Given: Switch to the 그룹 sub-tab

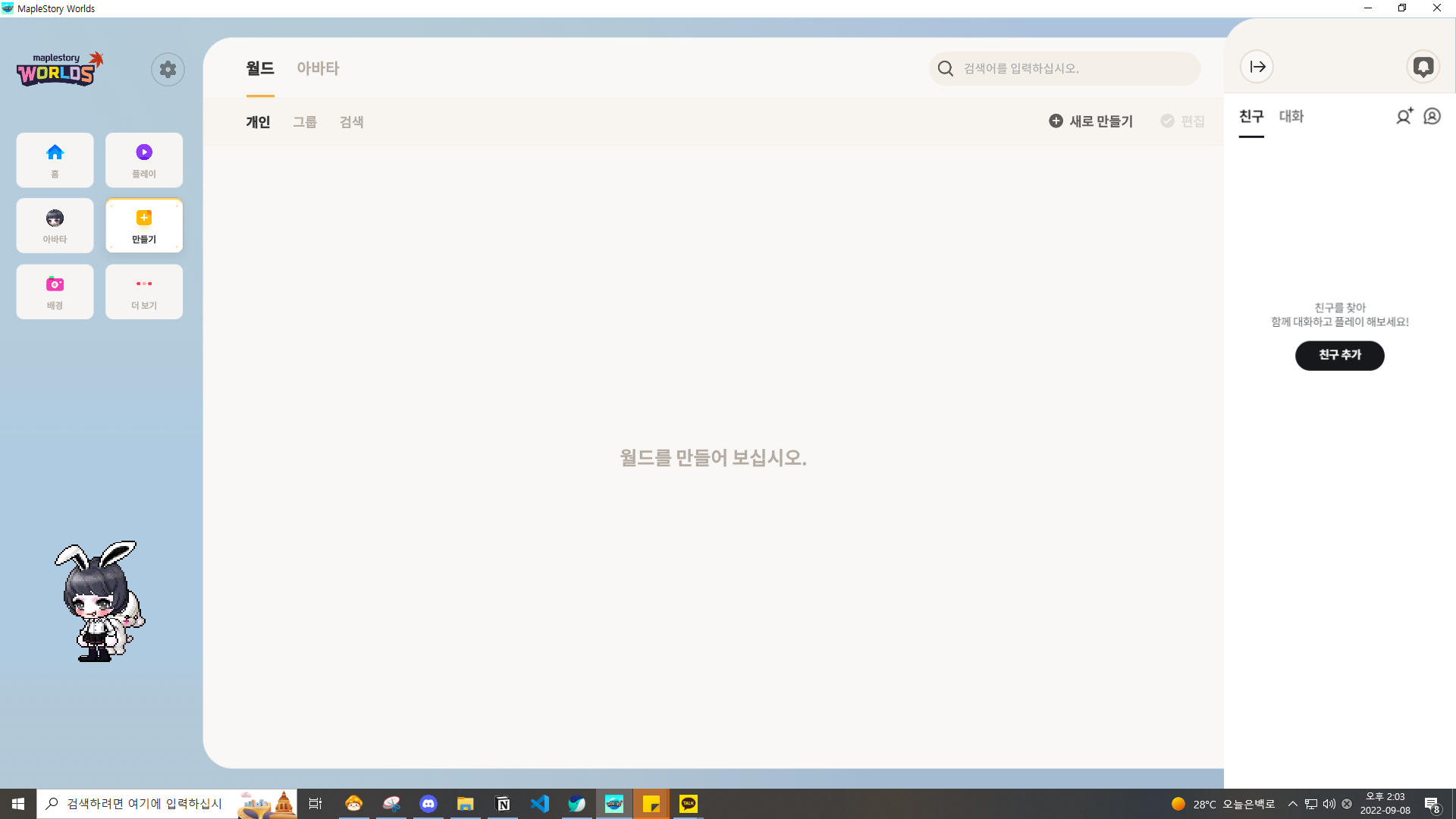Looking at the screenshot, I should pos(305,122).
